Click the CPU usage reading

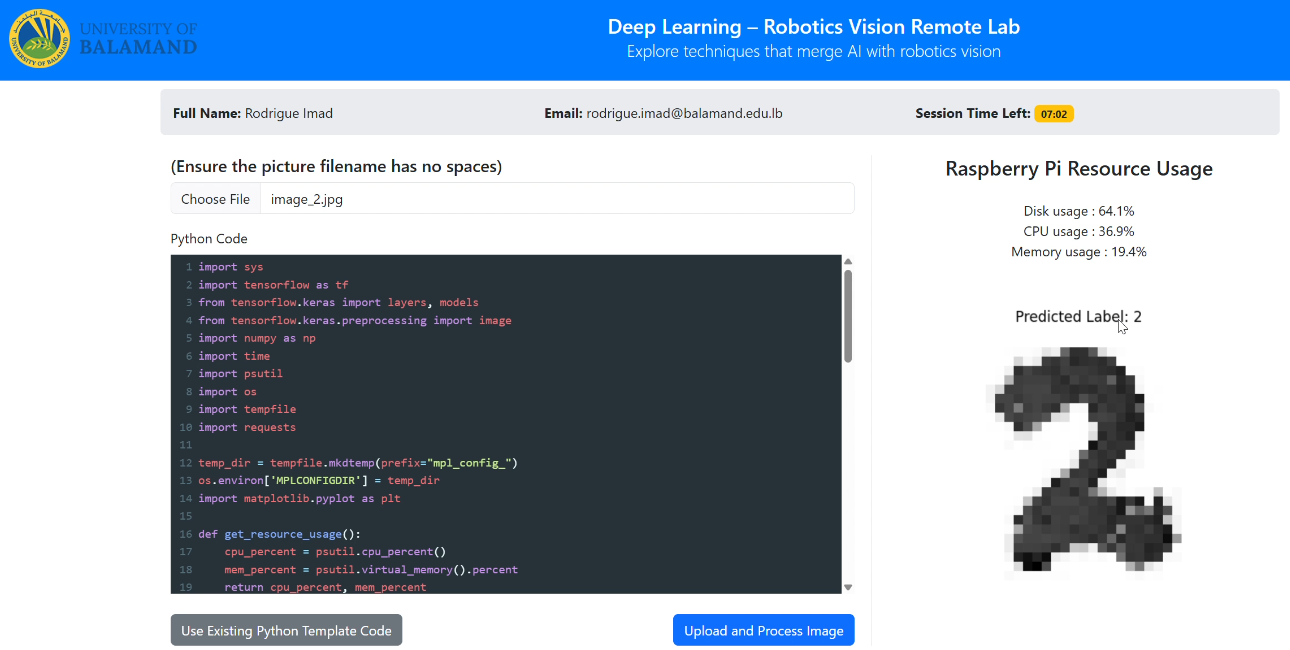pyautogui.click(x=1078, y=231)
